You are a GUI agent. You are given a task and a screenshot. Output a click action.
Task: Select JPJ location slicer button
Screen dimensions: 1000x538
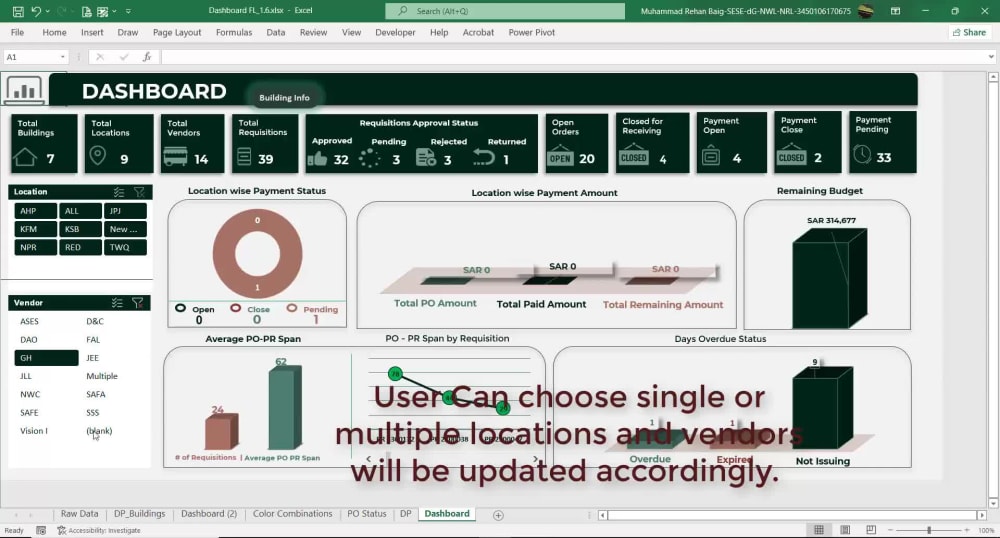pos(125,211)
